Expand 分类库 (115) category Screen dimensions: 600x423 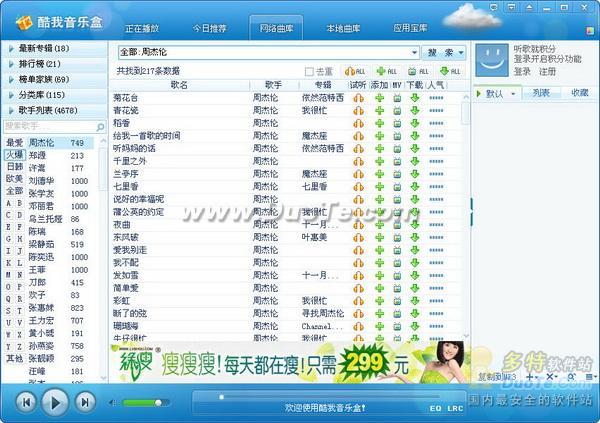(x=54, y=95)
